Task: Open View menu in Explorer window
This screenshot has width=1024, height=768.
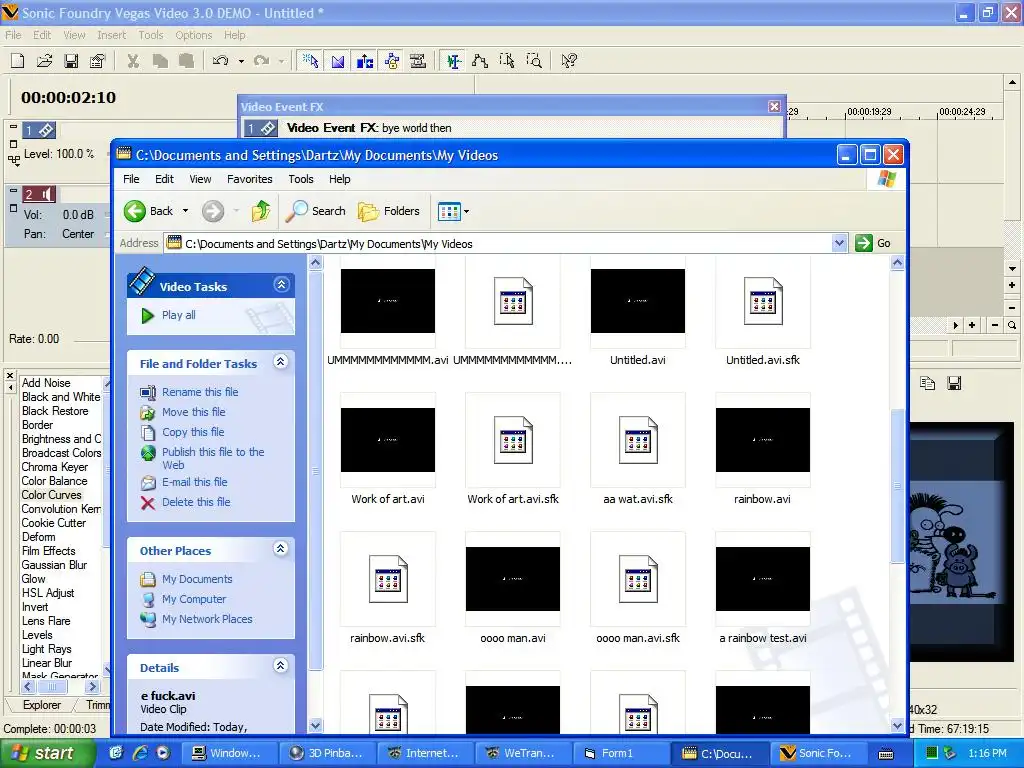Action: click(x=200, y=179)
